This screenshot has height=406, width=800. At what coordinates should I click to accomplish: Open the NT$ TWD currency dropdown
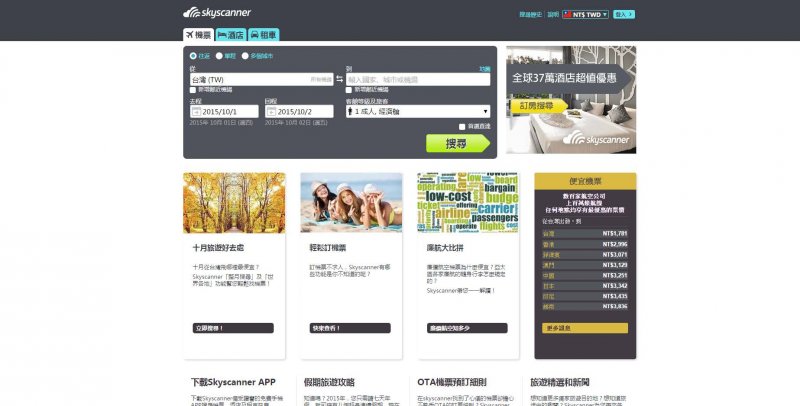tap(585, 14)
